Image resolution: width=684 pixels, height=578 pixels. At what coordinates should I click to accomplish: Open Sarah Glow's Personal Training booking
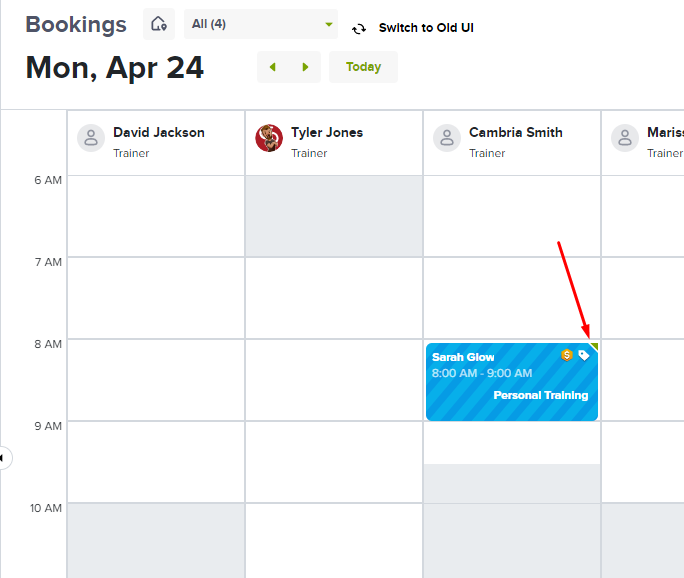[512, 382]
